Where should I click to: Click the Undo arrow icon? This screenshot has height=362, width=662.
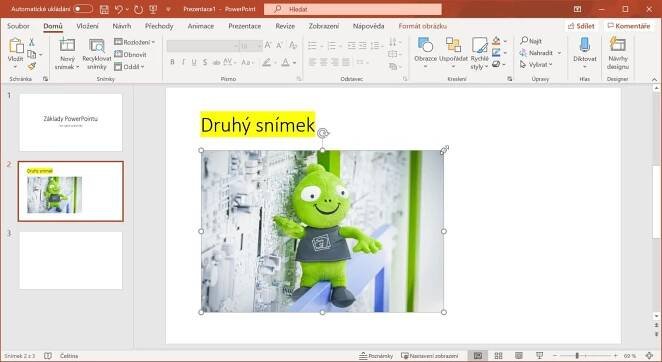click(x=119, y=9)
